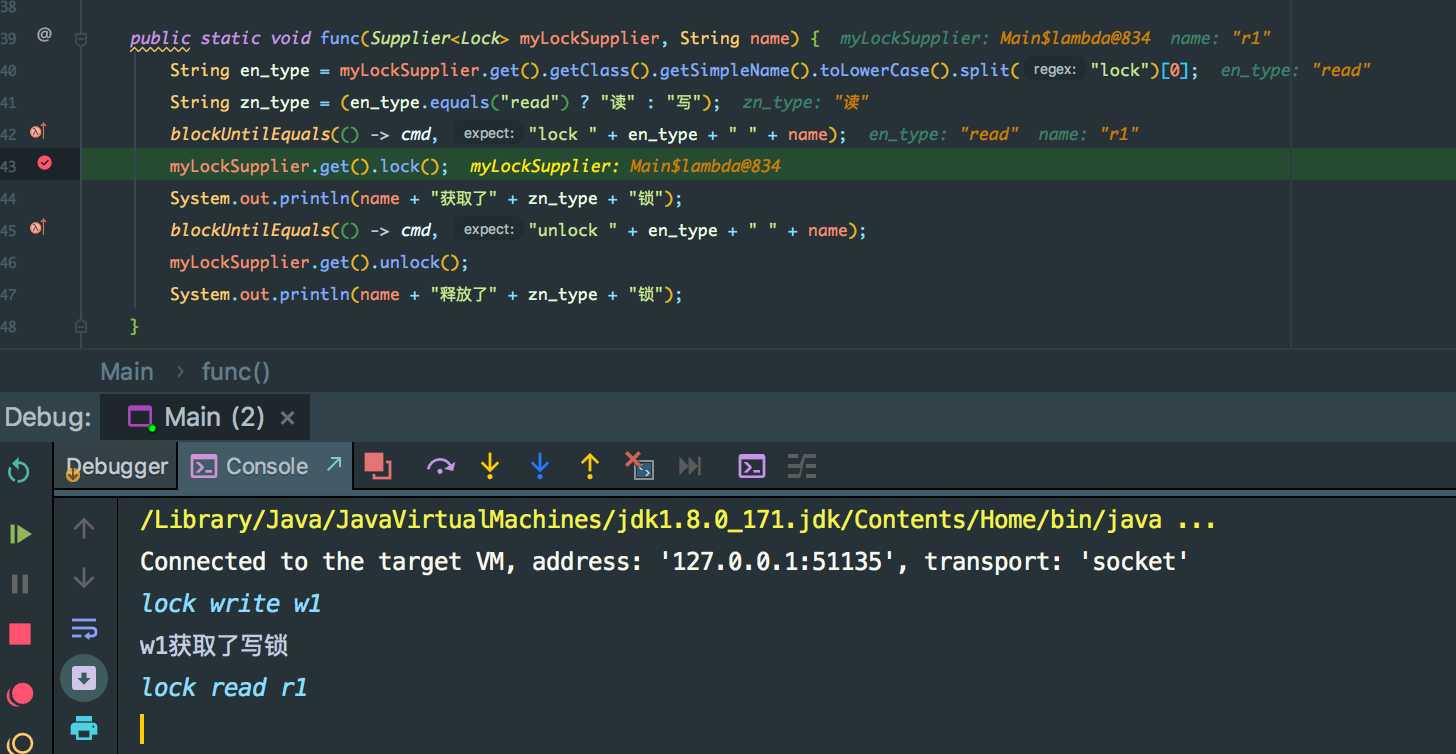Screen dimensions: 1456x754
Task: Print the console output
Action: click(x=84, y=728)
